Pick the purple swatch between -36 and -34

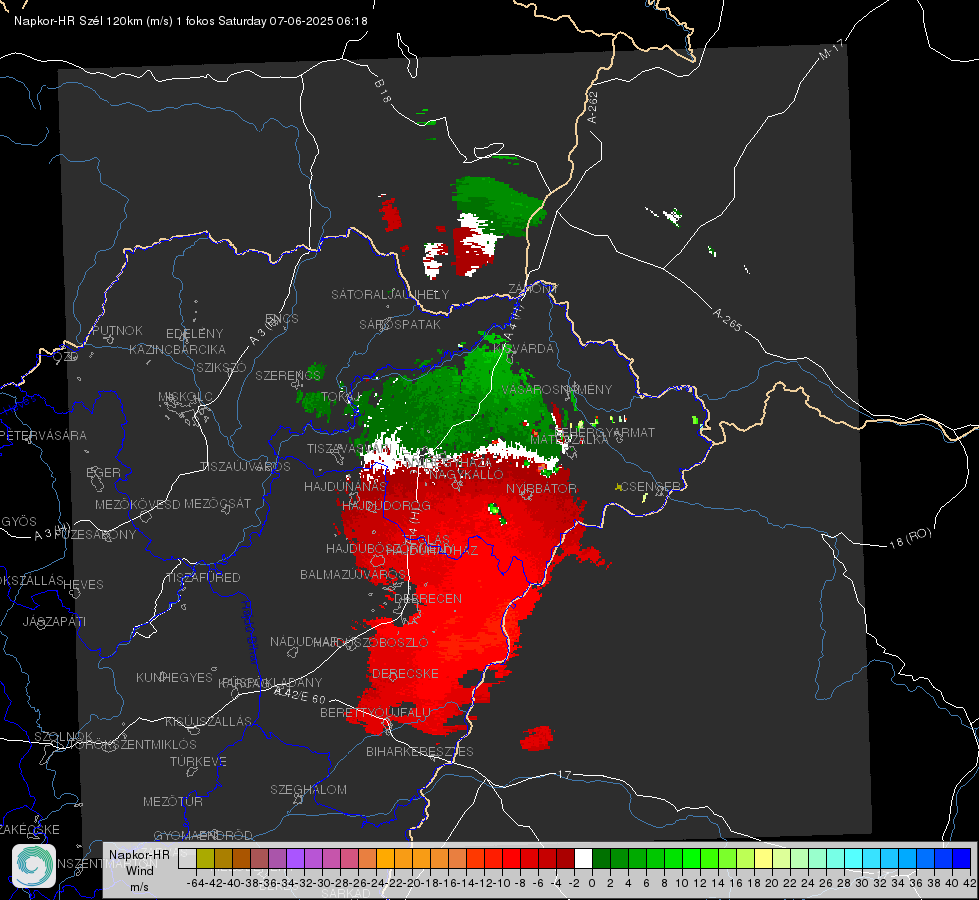(x=277, y=858)
